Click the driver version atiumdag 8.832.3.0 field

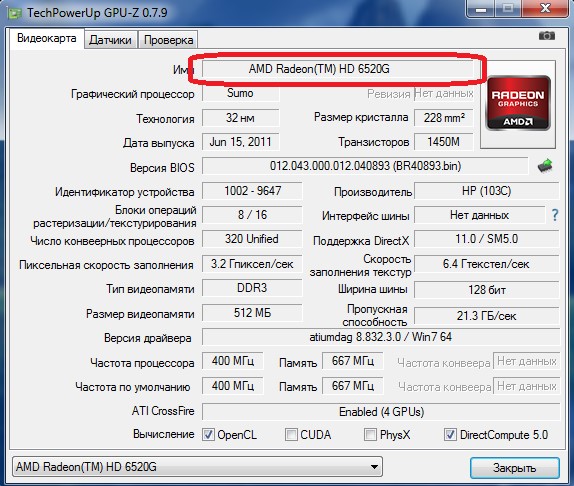pos(381,337)
